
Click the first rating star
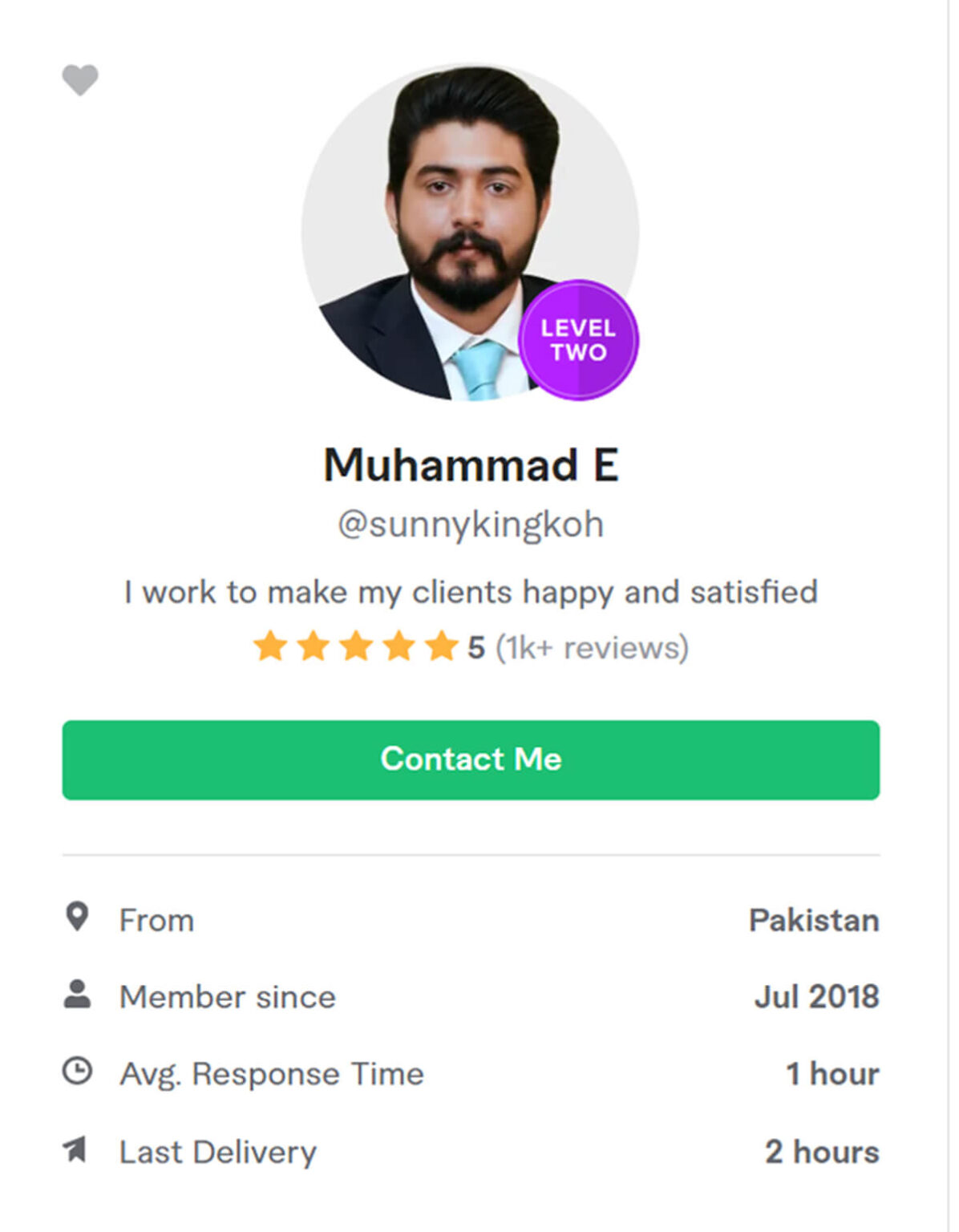pyautogui.click(x=270, y=646)
